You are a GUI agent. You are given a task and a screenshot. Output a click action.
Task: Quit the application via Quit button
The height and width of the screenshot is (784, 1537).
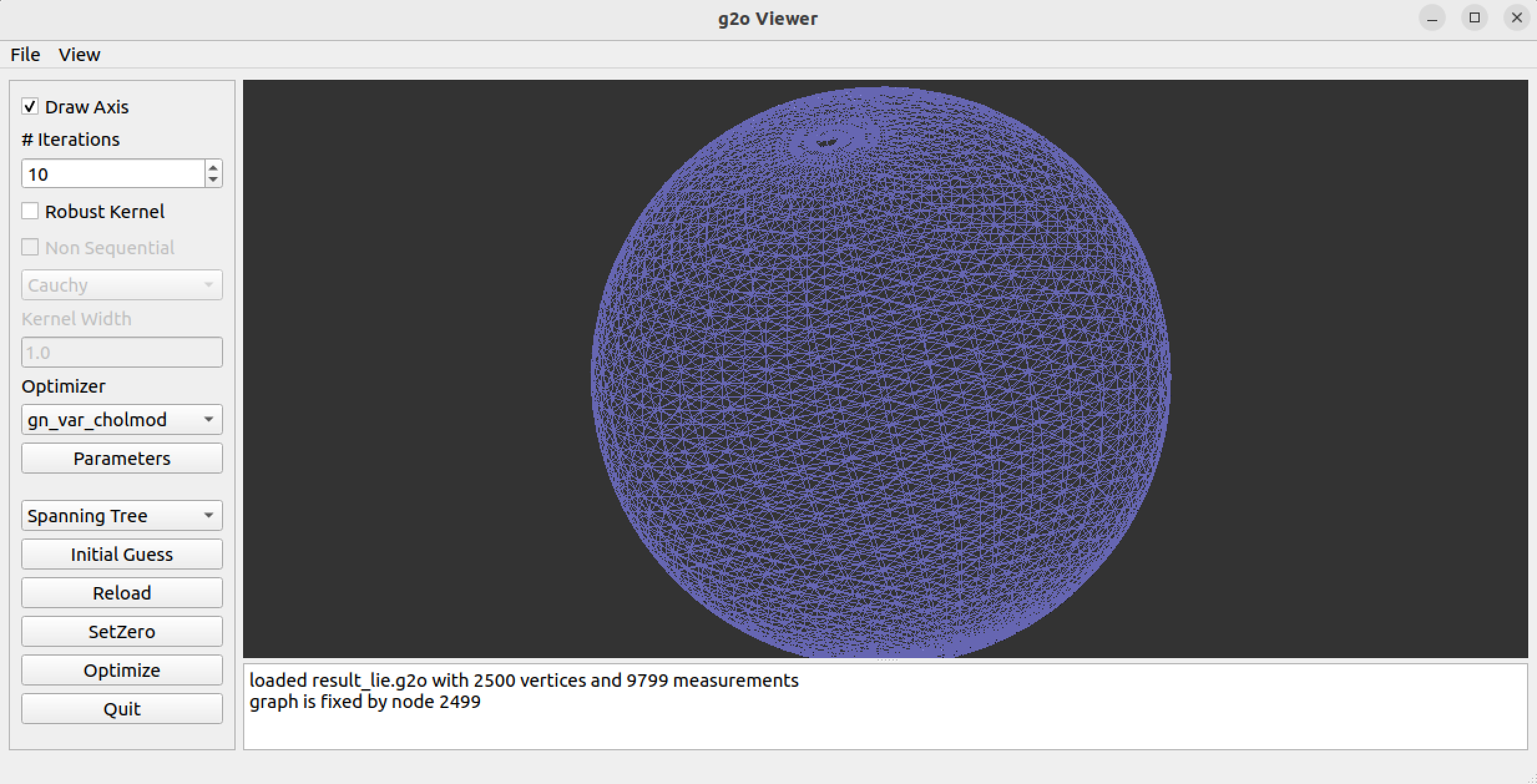[122, 709]
